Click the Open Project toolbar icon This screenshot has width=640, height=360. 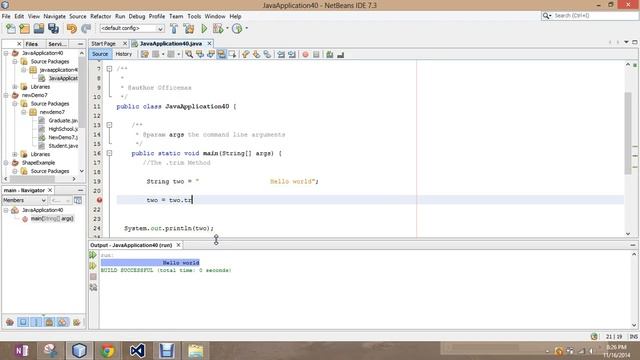(39, 29)
